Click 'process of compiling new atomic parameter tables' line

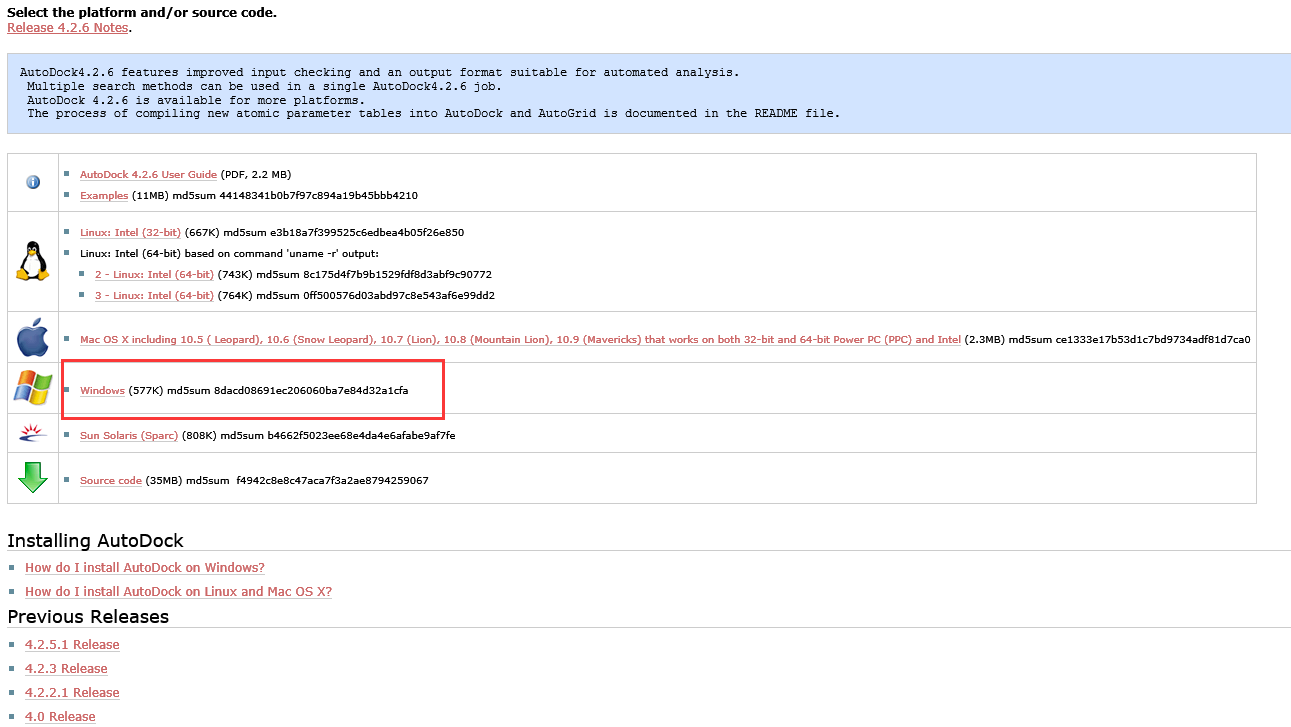(x=434, y=114)
